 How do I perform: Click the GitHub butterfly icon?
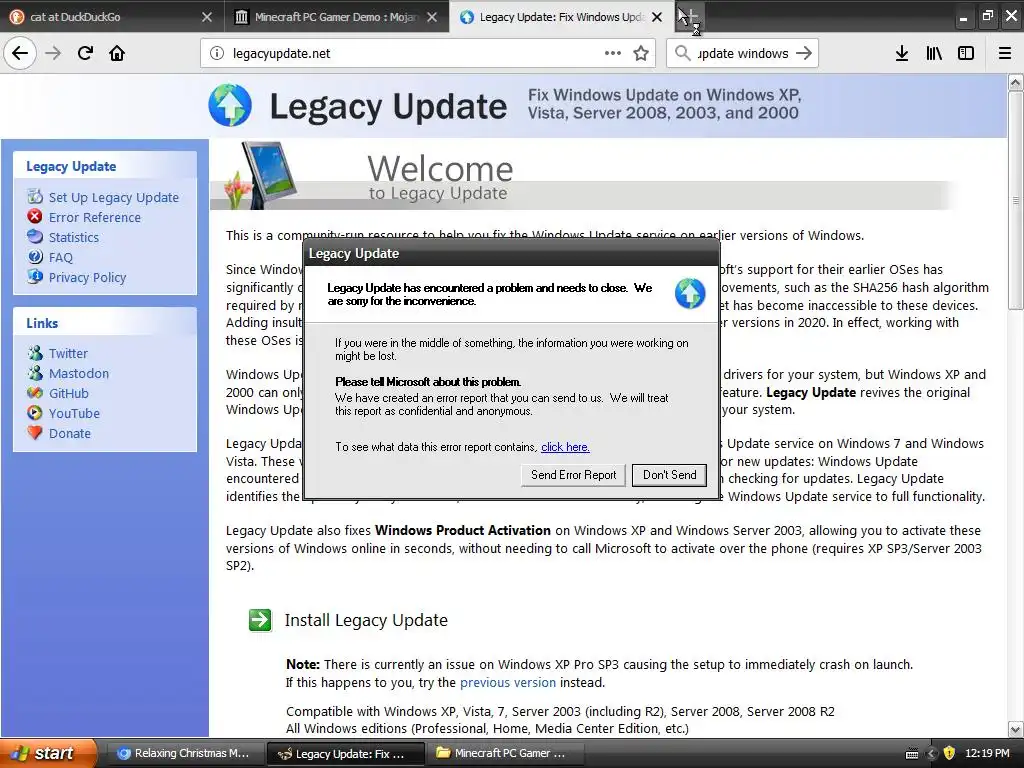[35, 392]
